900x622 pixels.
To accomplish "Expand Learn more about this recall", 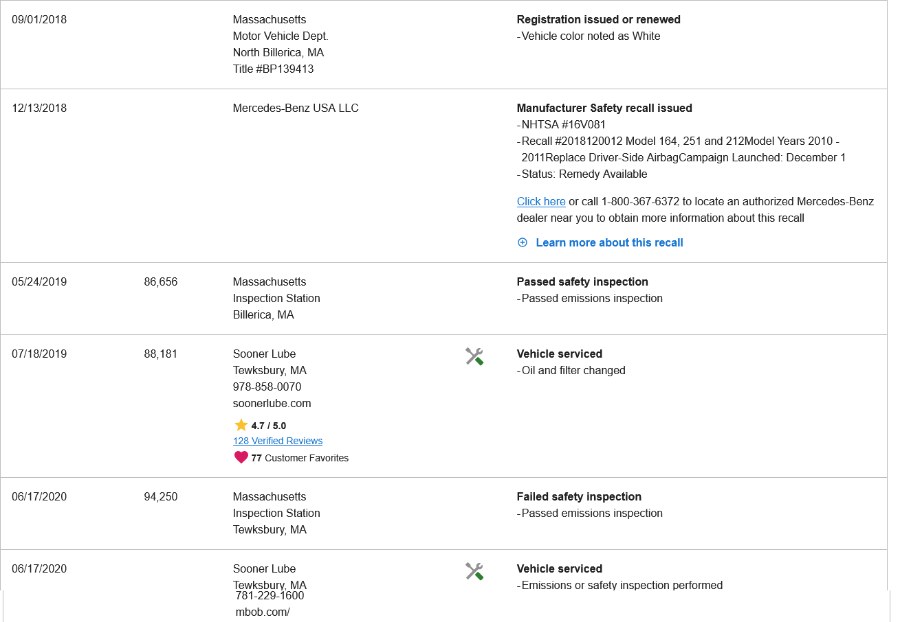I will click(x=609, y=243).
